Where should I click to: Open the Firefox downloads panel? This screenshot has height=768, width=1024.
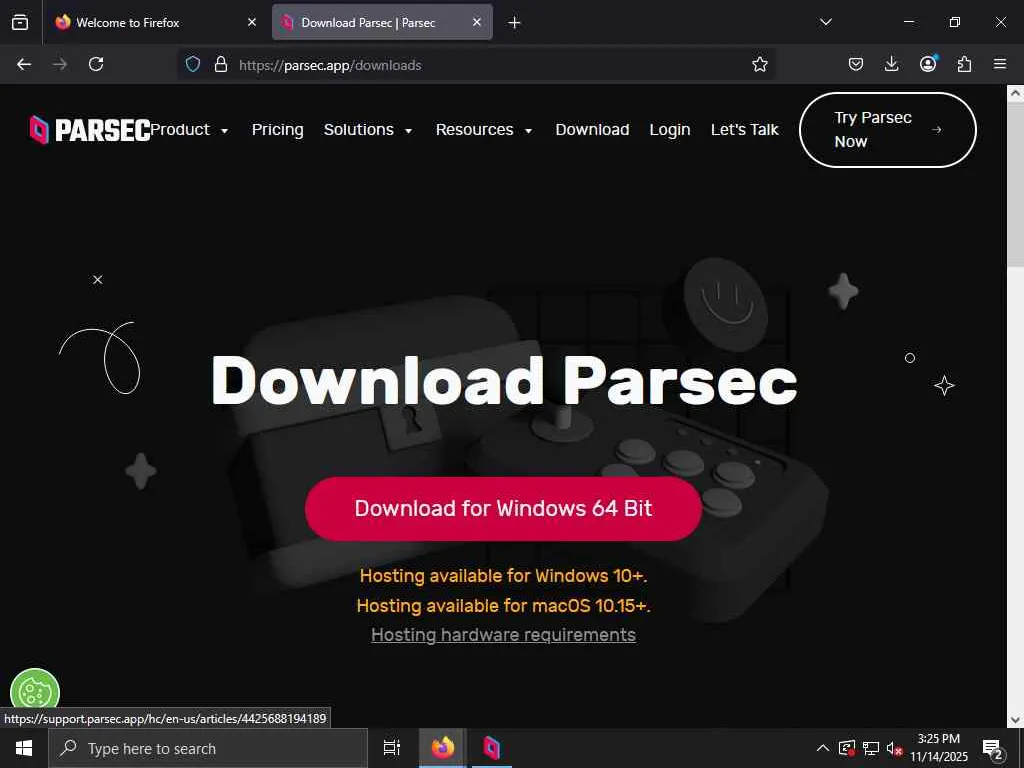[891, 64]
